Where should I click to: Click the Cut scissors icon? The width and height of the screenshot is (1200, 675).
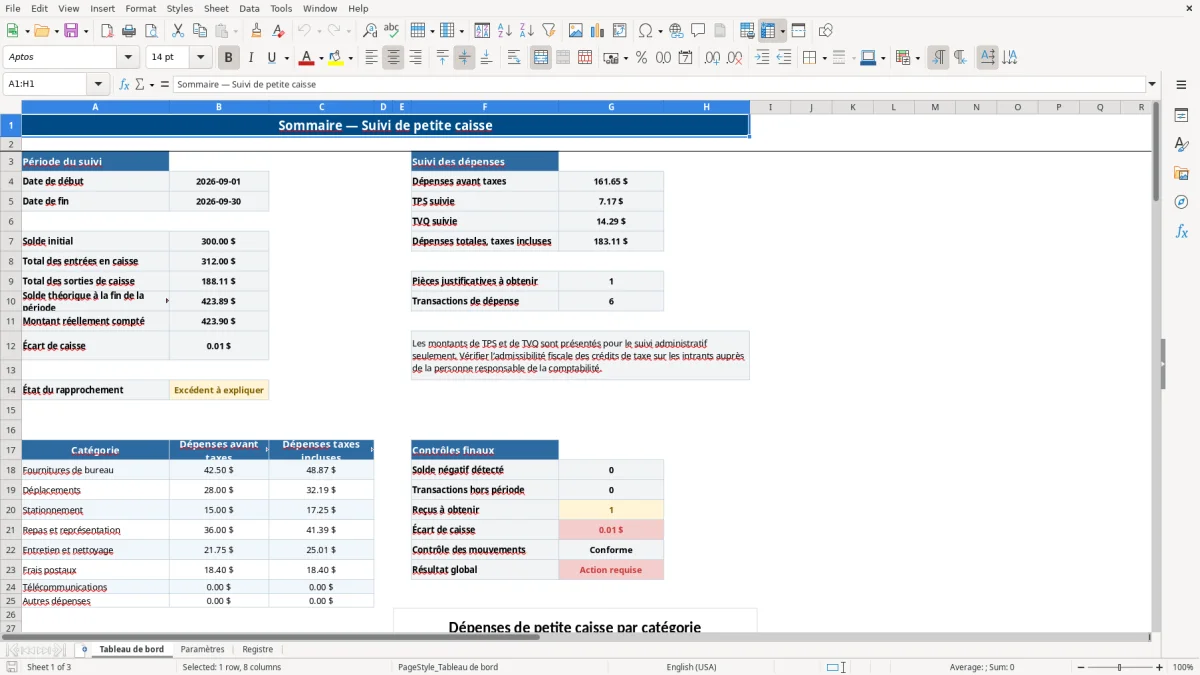pos(177,31)
